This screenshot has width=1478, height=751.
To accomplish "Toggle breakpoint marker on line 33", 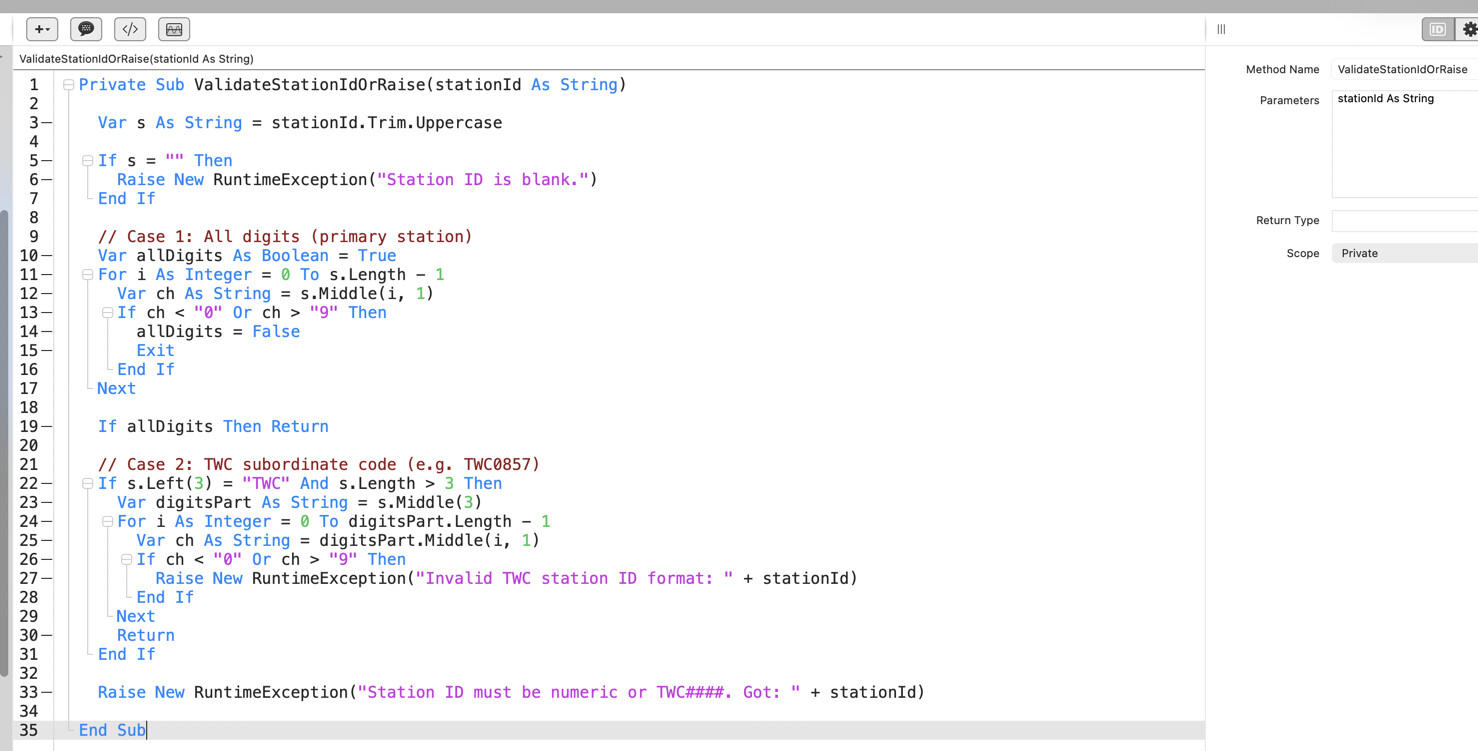I will tap(47, 693).
